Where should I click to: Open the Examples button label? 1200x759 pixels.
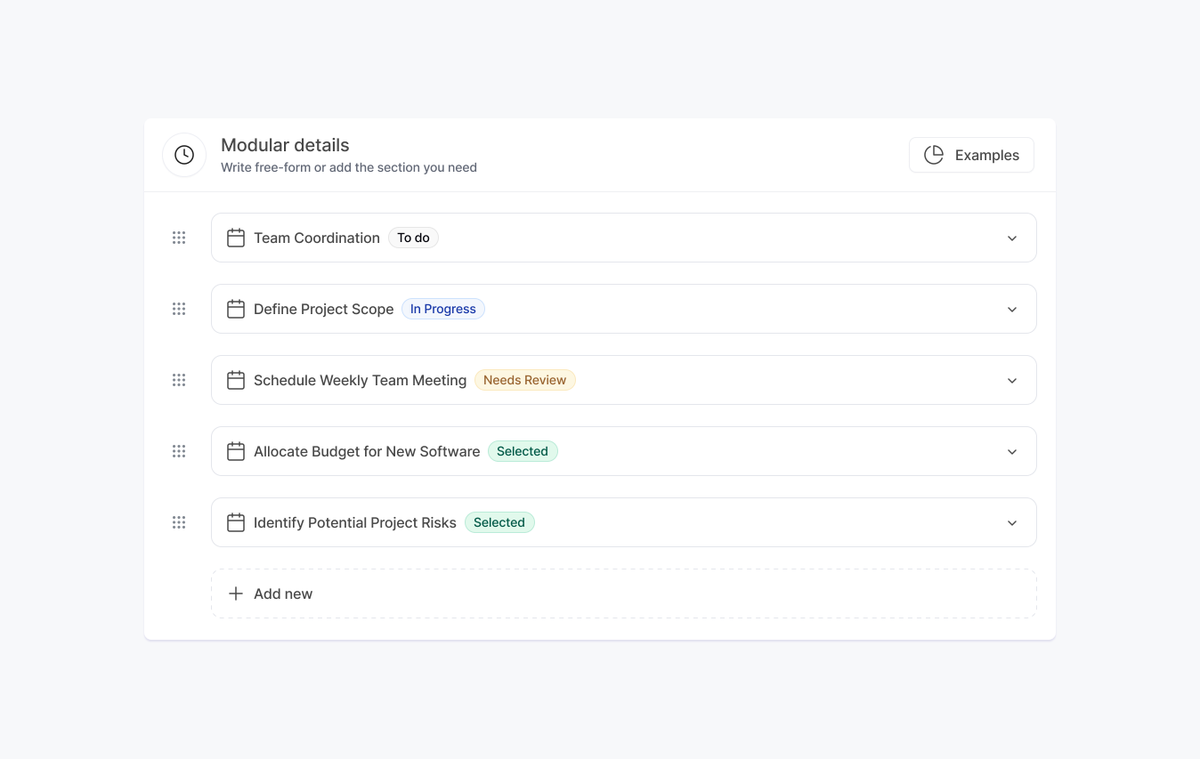[x=987, y=155]
